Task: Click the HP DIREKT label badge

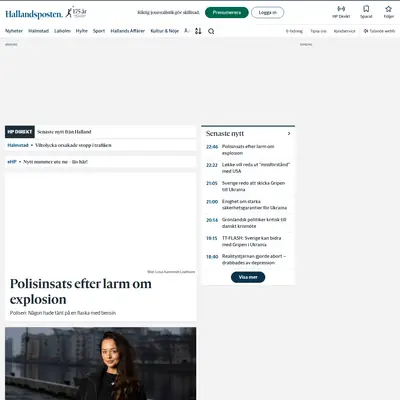Action: pos(20,132)
